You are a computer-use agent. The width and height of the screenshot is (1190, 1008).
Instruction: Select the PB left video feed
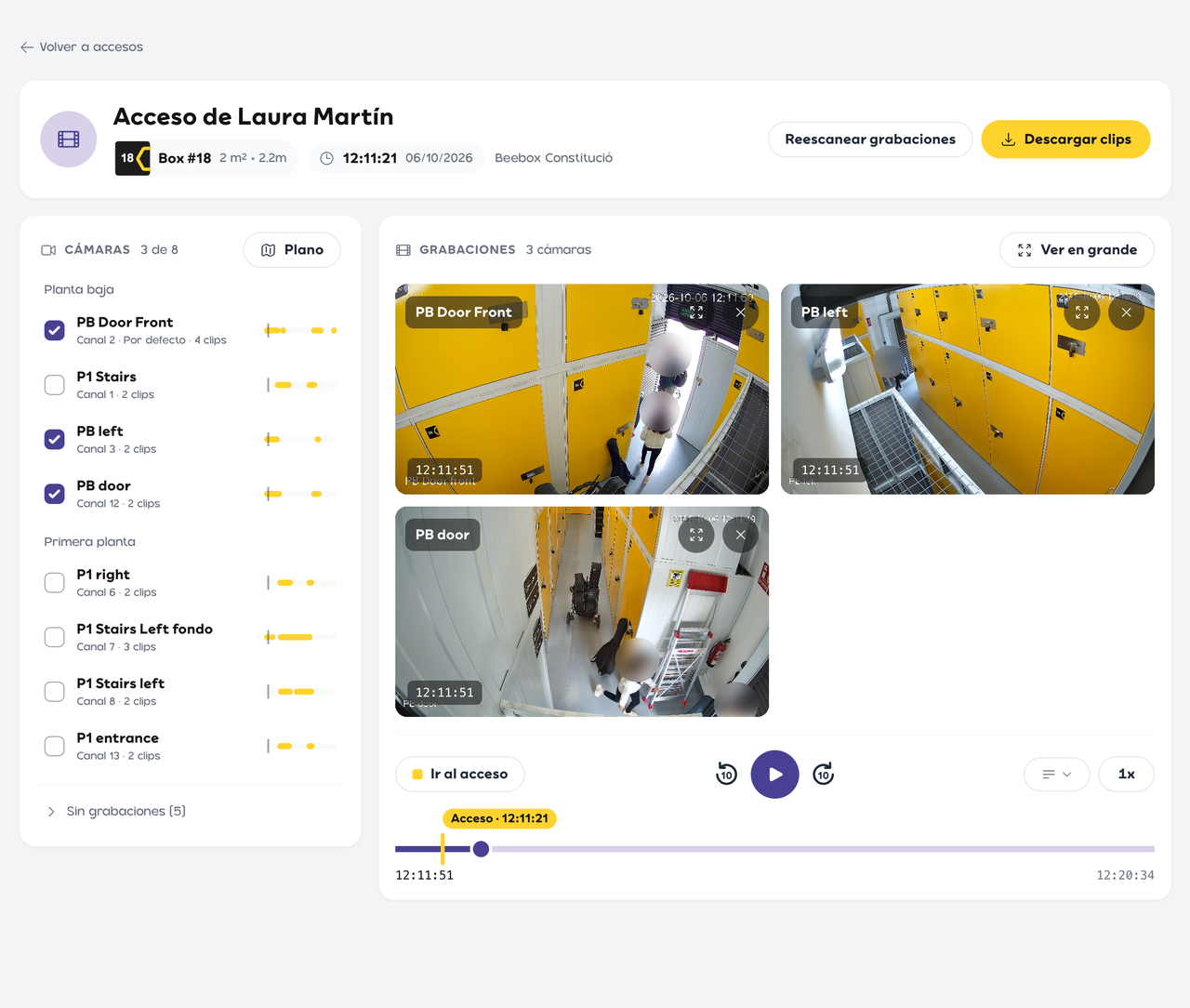pyautogui.click(x=968, y=389)
